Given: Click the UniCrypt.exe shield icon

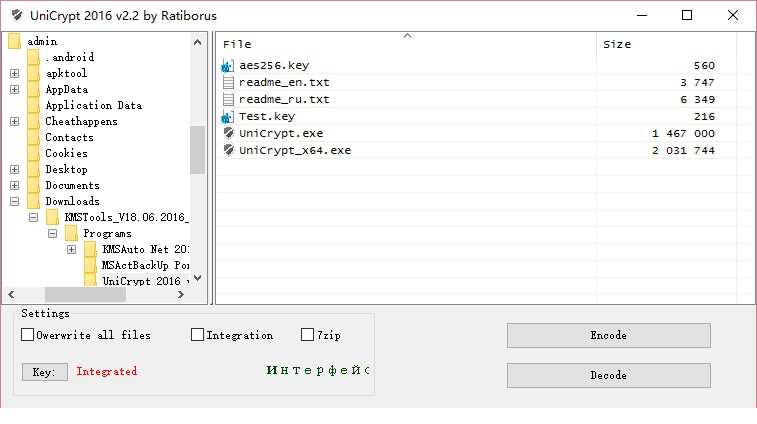Looking at the screenshot, I should [228, 133].
